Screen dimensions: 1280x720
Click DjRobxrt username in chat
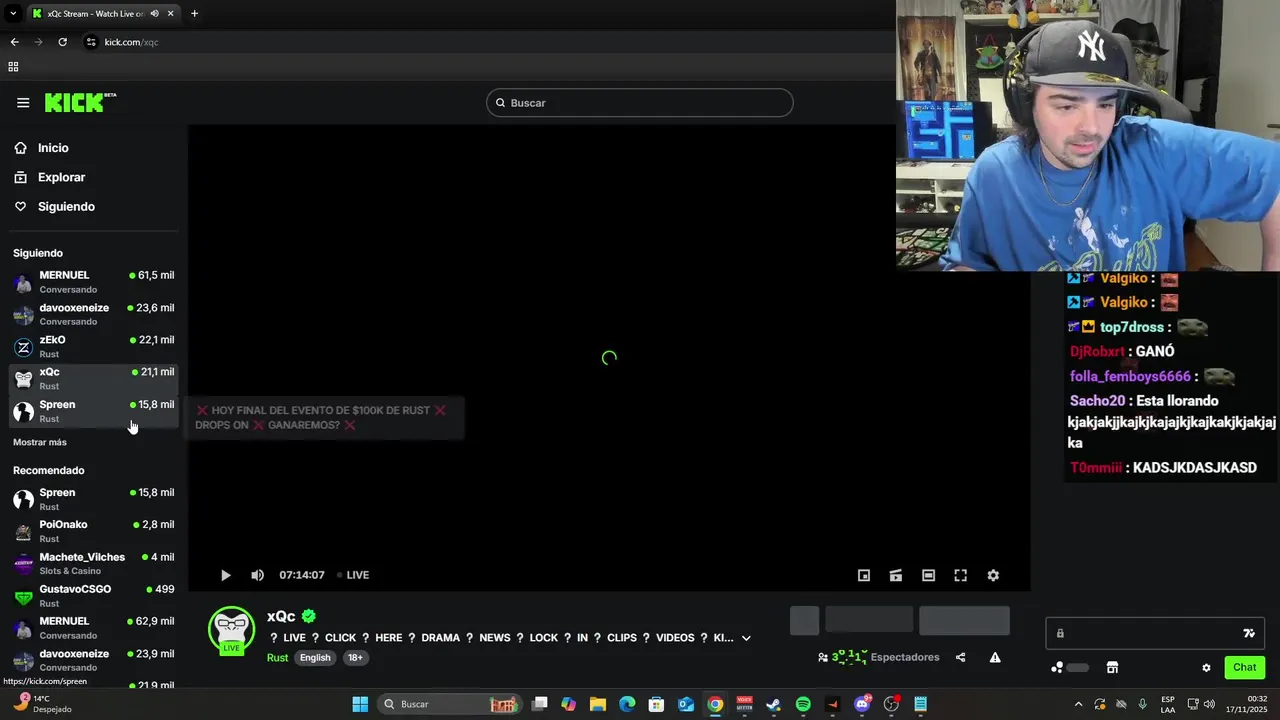(x=1097, y=352)
